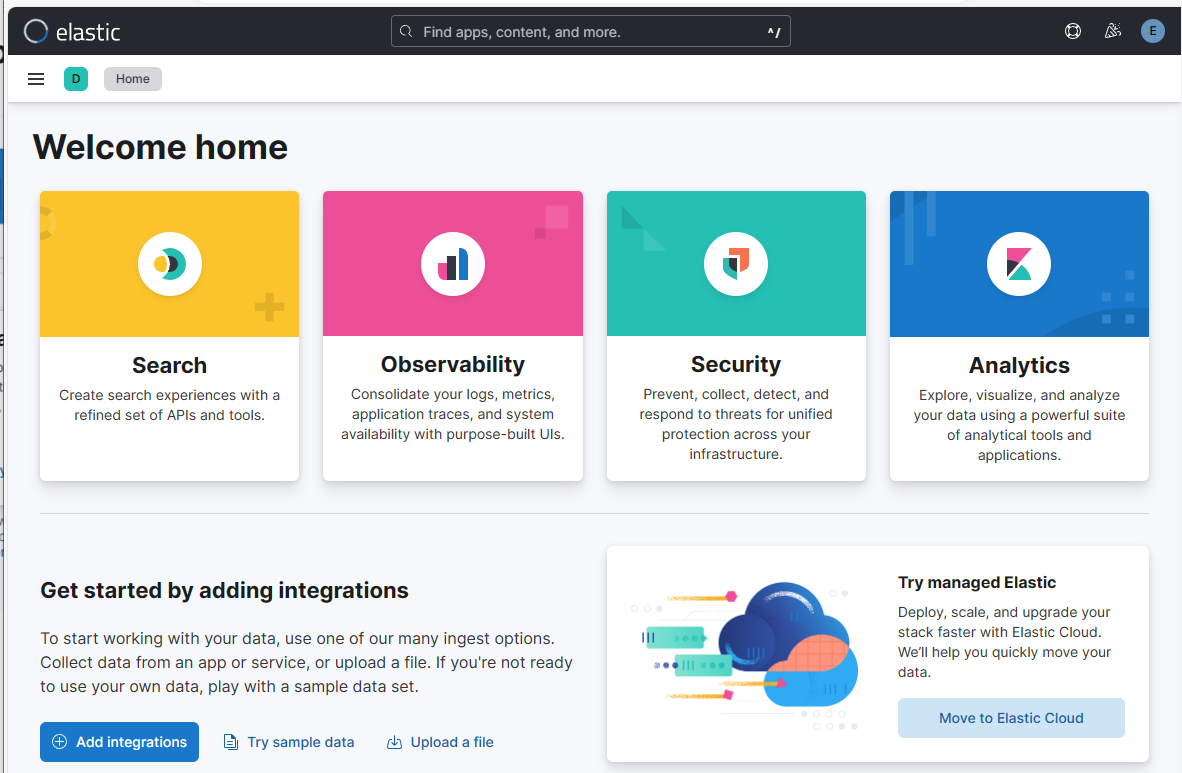1182x773 pixels.
Task: Click the Security shield logo icon
Action: coord(736,264)
